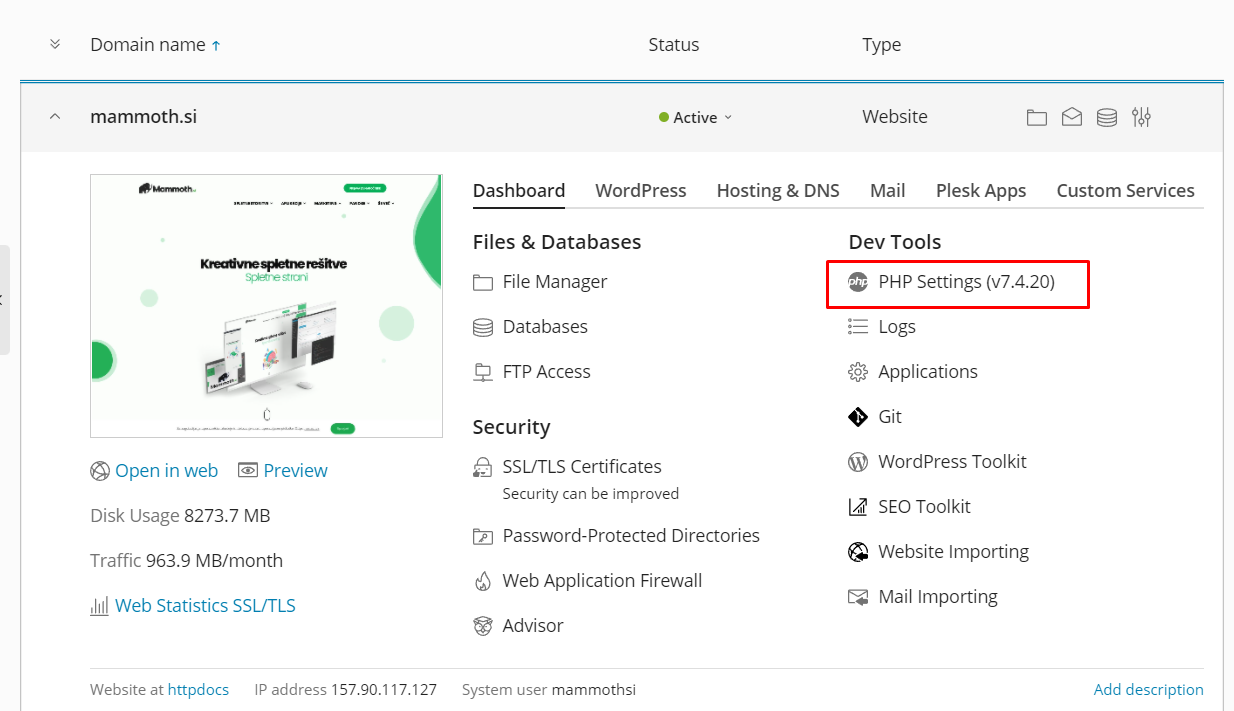
Task: Click the Applications gear icon
Action: click(x=858, y=372)
